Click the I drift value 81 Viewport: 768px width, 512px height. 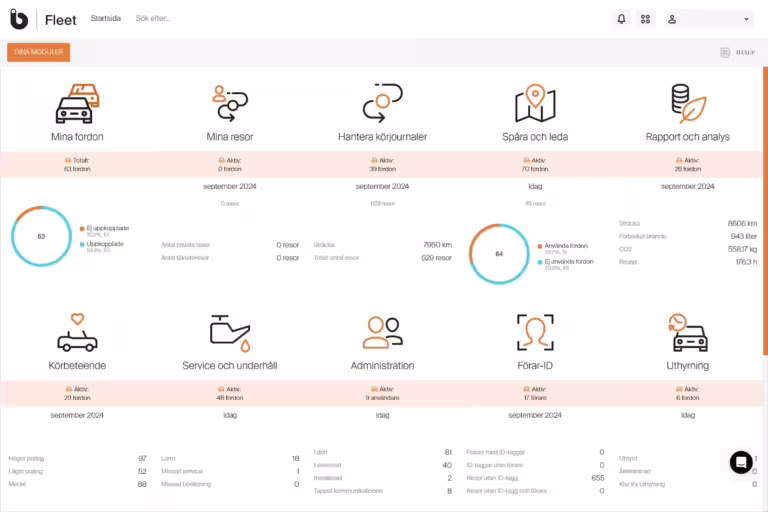coord(448,452)
